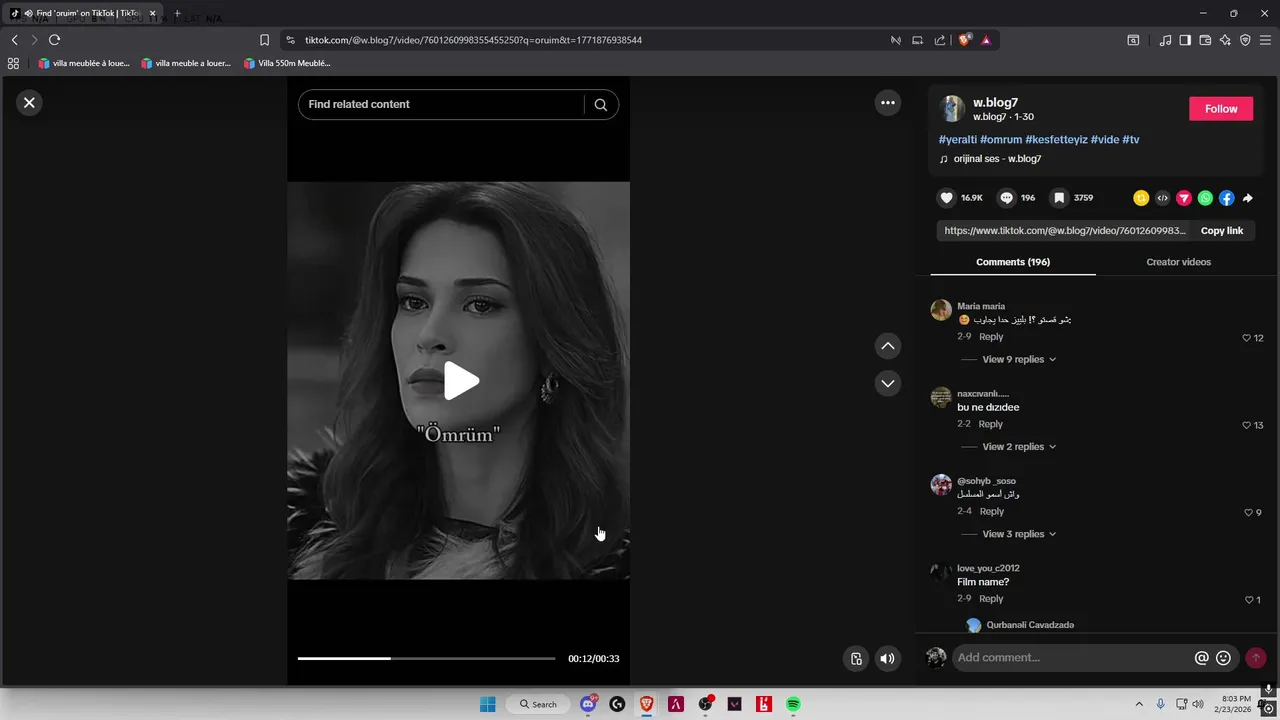Click the share page icon in address bar

(x=940, y=40)
